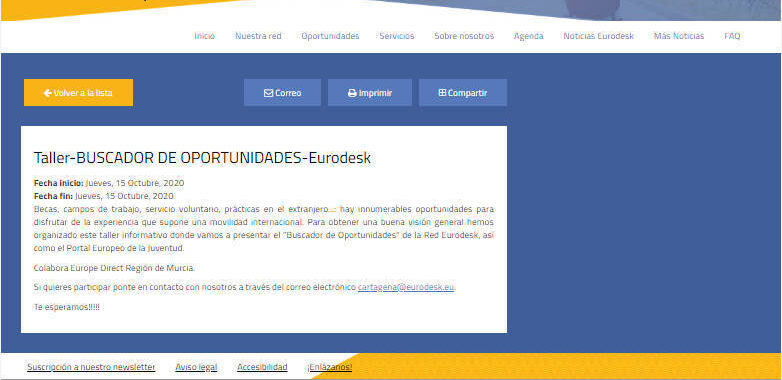Open Sobre nosotros page
Image resolution: width=782 pixels, height=380 pixels.
click(x=464, y=36)
